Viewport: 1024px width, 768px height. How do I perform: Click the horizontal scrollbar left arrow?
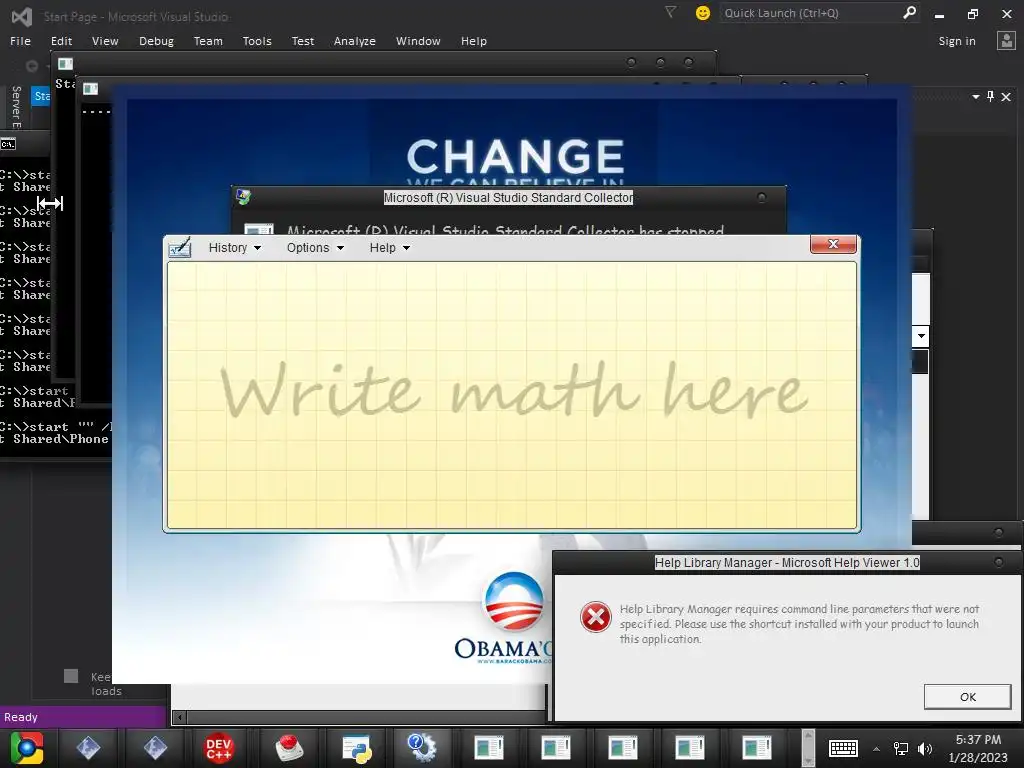pos(180,718)
